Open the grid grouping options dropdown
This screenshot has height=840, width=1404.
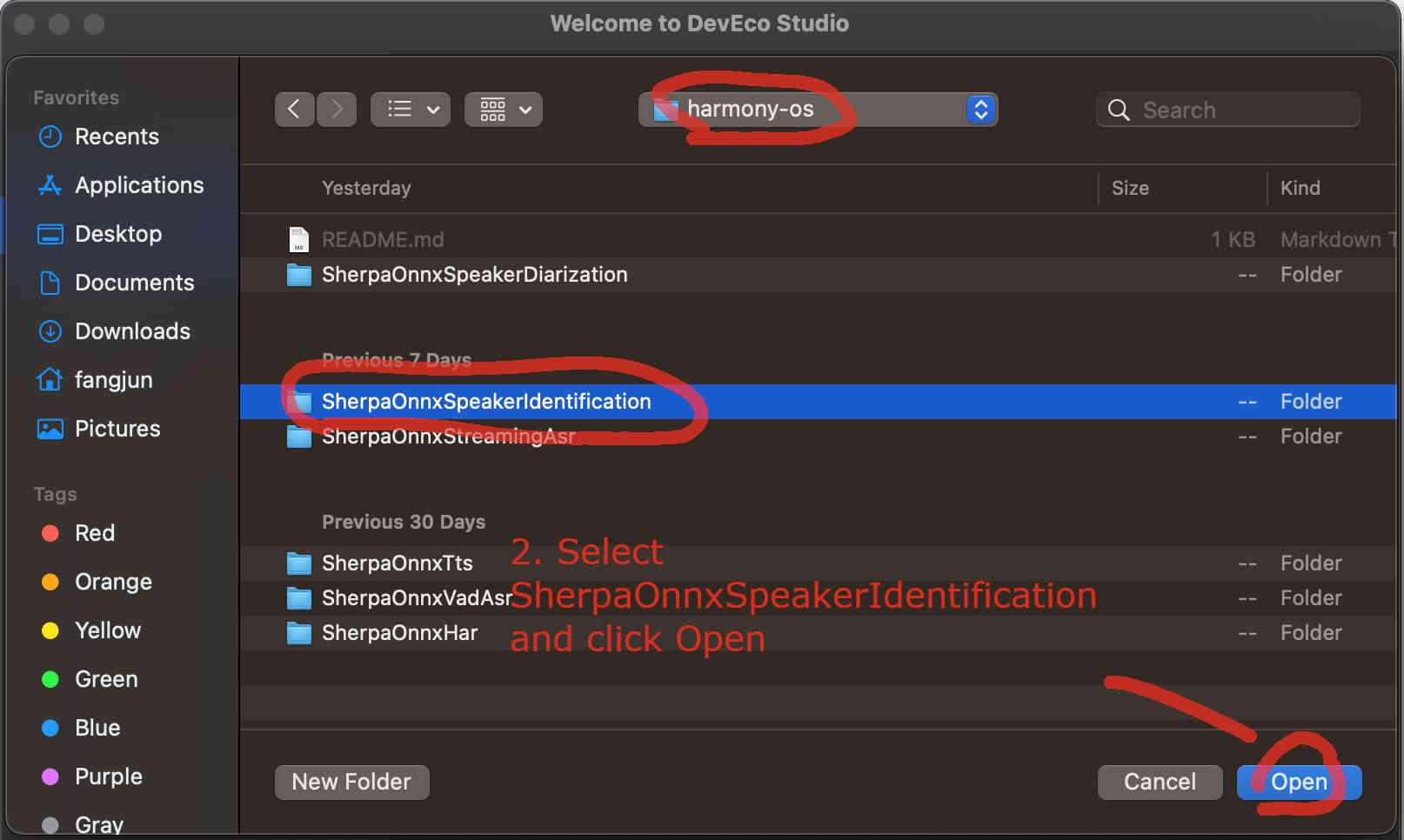click(x=504, y=110)
